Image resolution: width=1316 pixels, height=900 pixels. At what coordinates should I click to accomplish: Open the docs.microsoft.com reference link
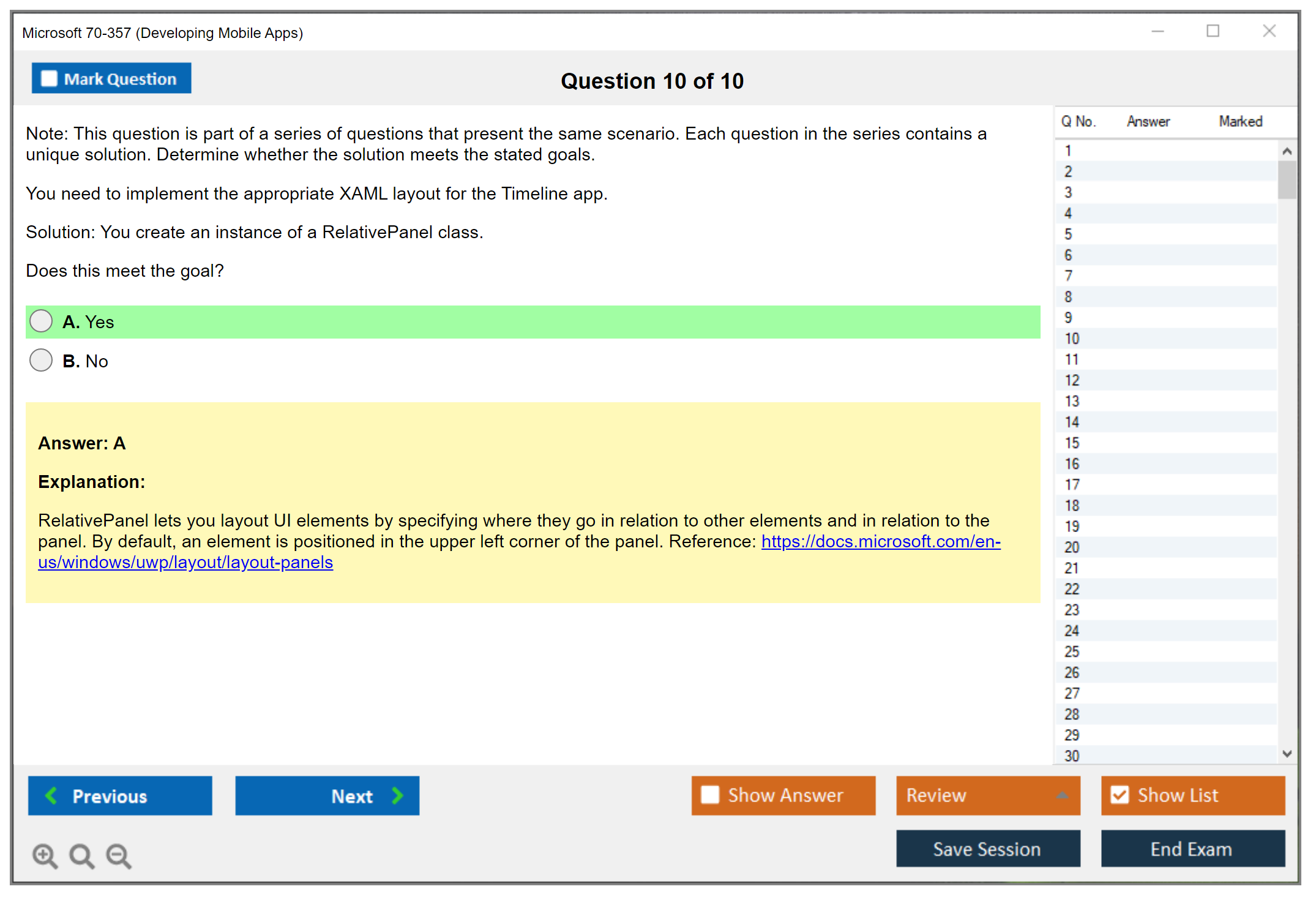click(880, 541)
